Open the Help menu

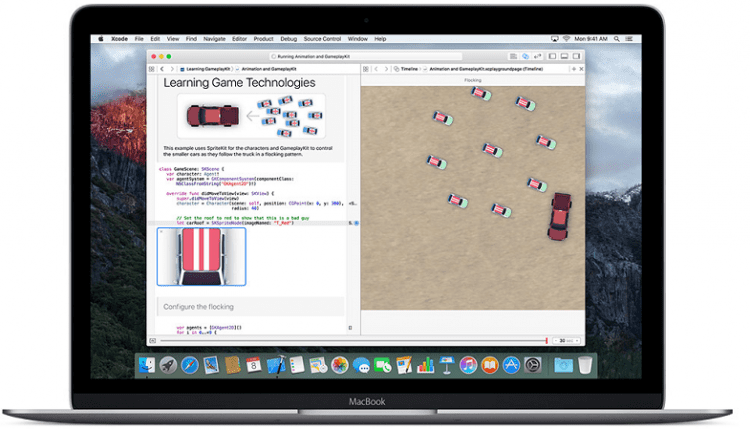coord(380,39)
